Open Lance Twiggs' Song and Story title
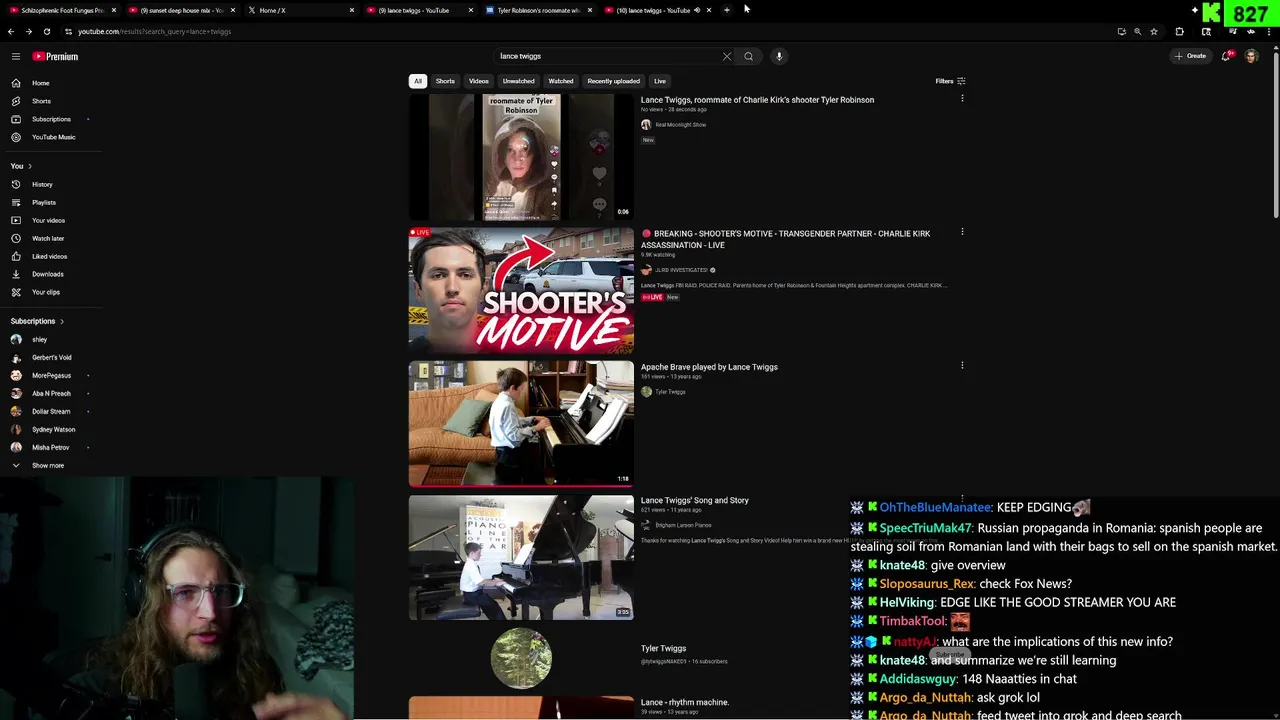The height and width of the screenshot is (720, 1280). coord(694,500)
